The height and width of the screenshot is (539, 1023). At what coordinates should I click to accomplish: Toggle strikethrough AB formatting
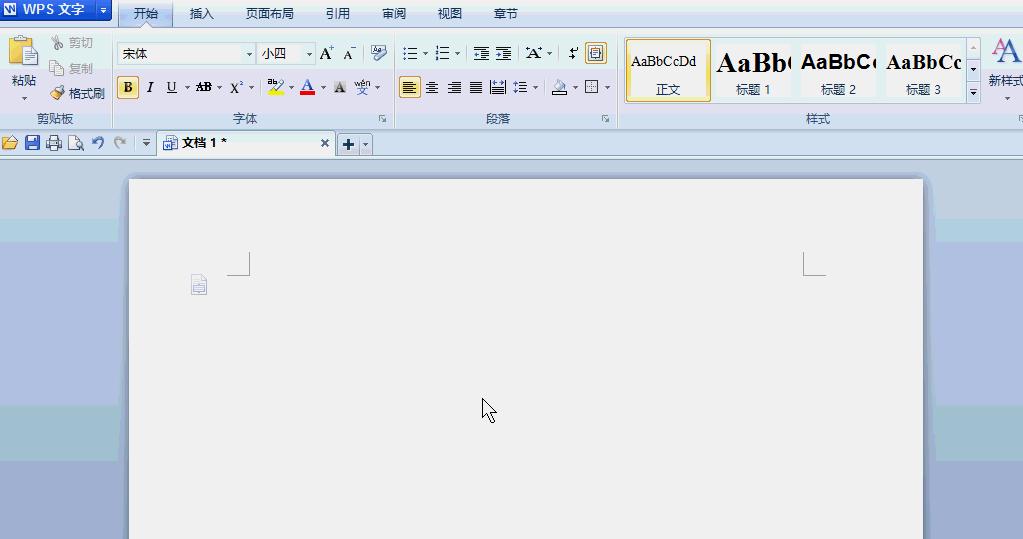[x=204, y=87]
